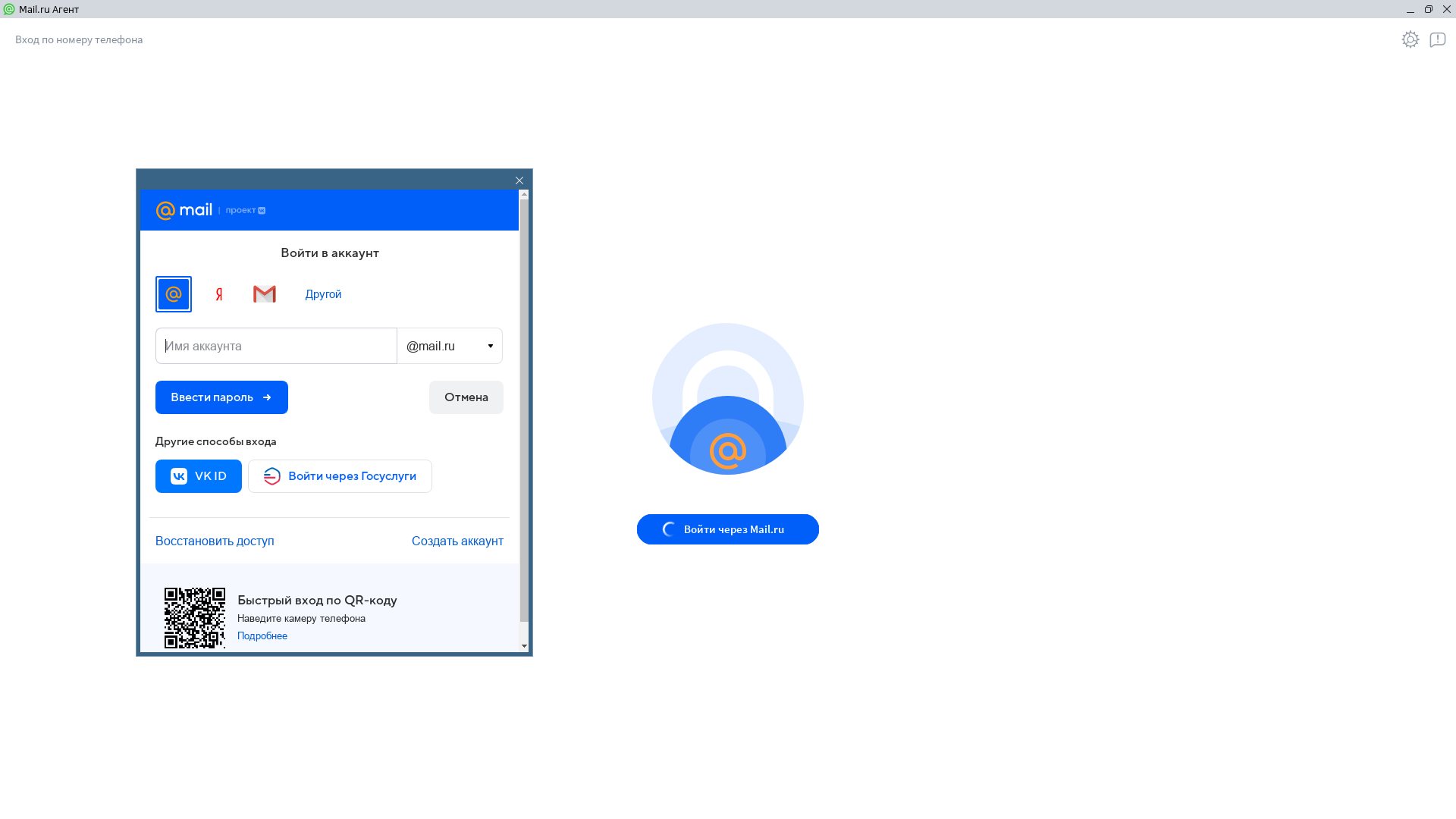This screenshot has width=1456, height=819.
Task: Pick the Gmail provider icon
Action: (x=265, y=294)
